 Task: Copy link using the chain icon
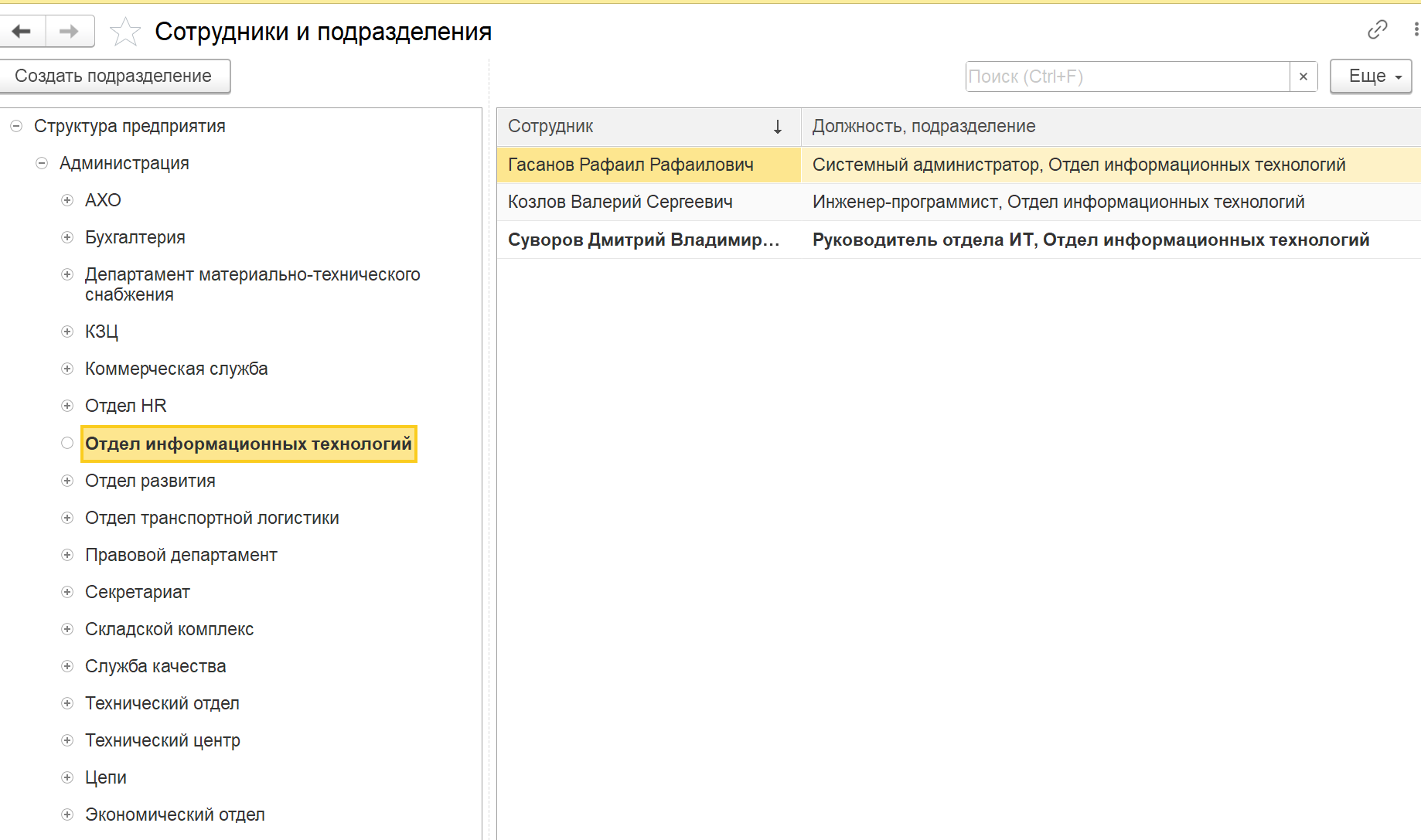[x=1377, y=30]
